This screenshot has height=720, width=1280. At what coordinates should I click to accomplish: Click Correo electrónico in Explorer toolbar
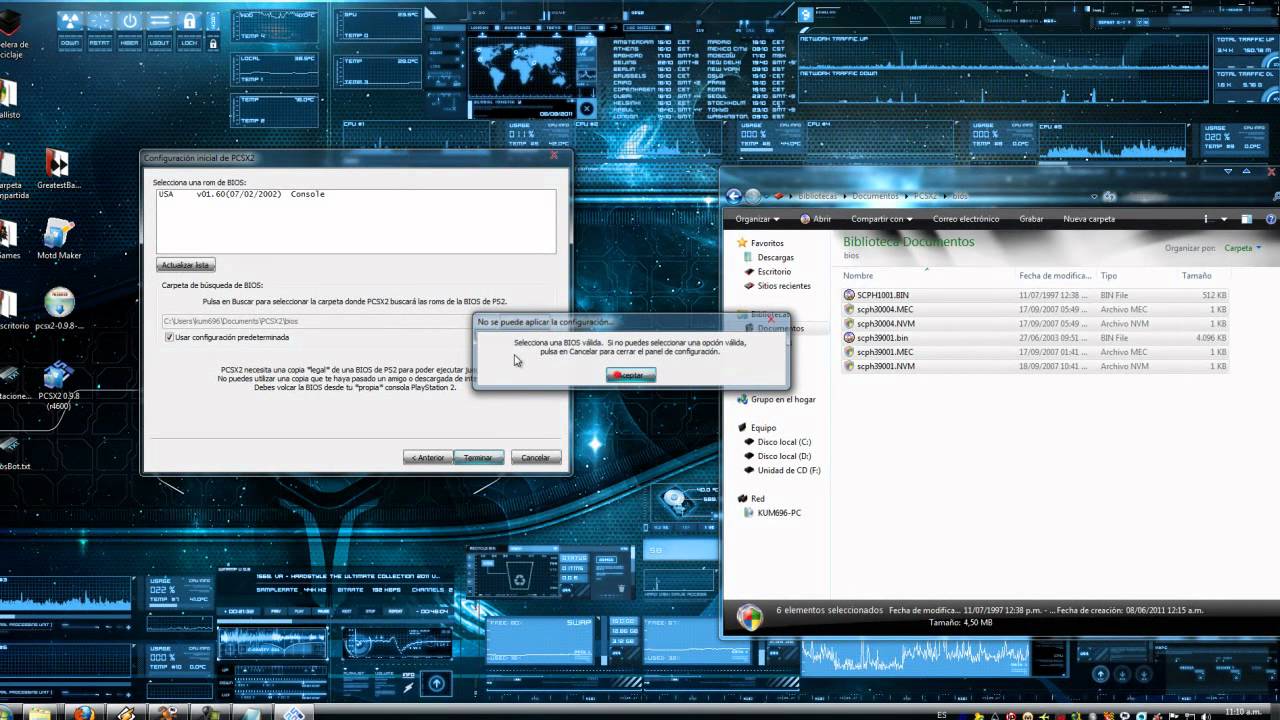click(966, 219)
